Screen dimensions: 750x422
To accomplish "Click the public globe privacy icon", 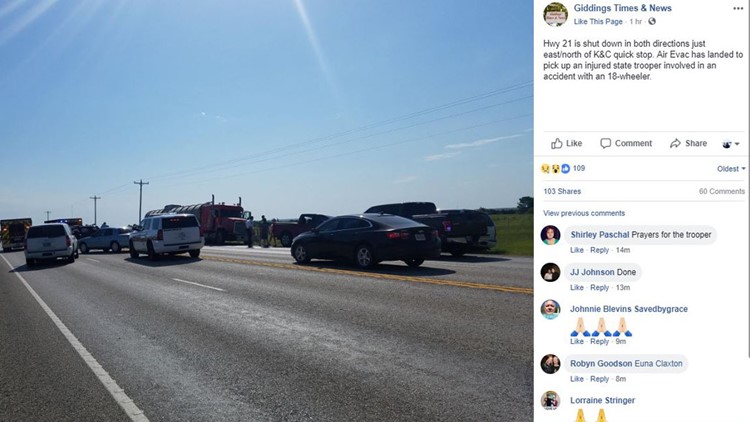I will 652,22.
